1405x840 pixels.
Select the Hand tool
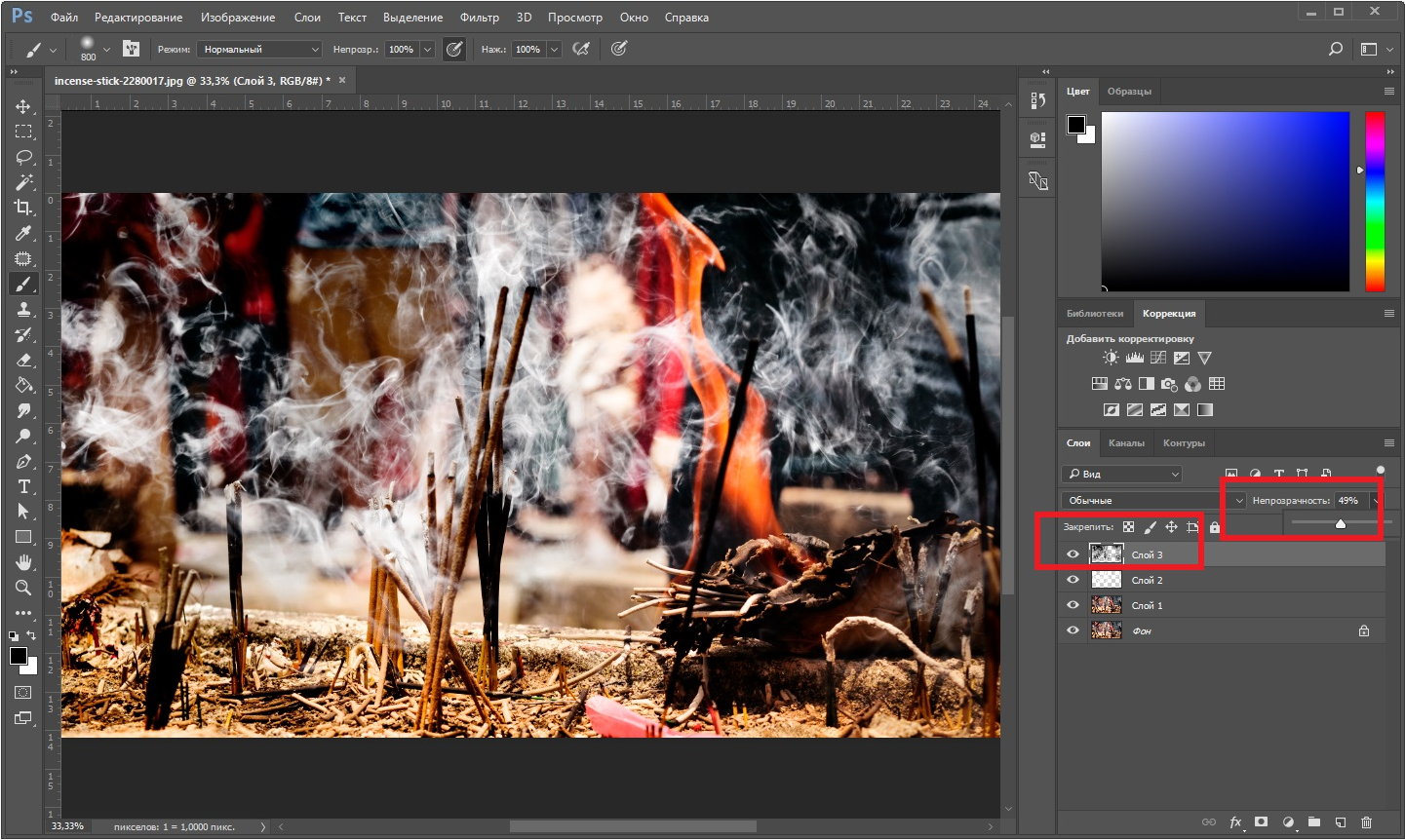click(23, 562)
